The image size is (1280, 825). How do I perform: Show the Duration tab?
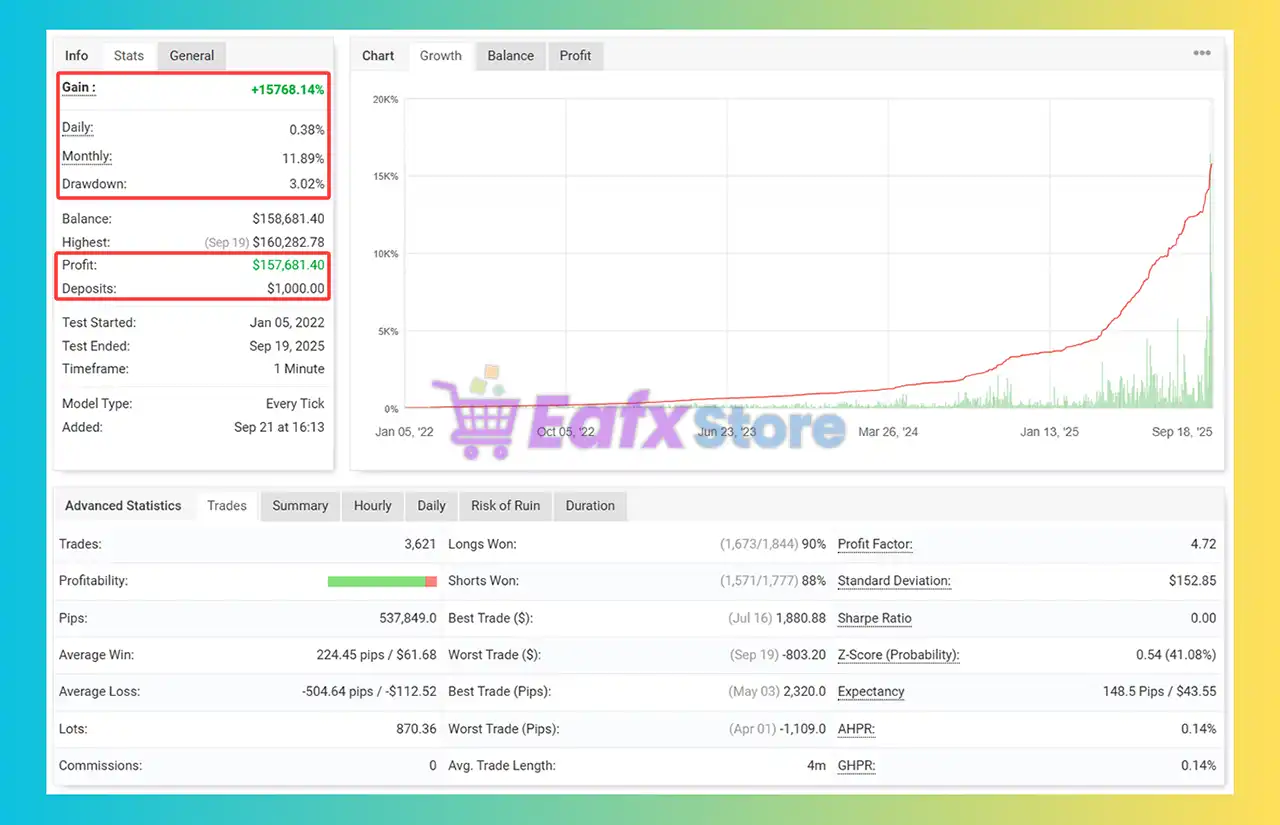[x=590, y=506]
